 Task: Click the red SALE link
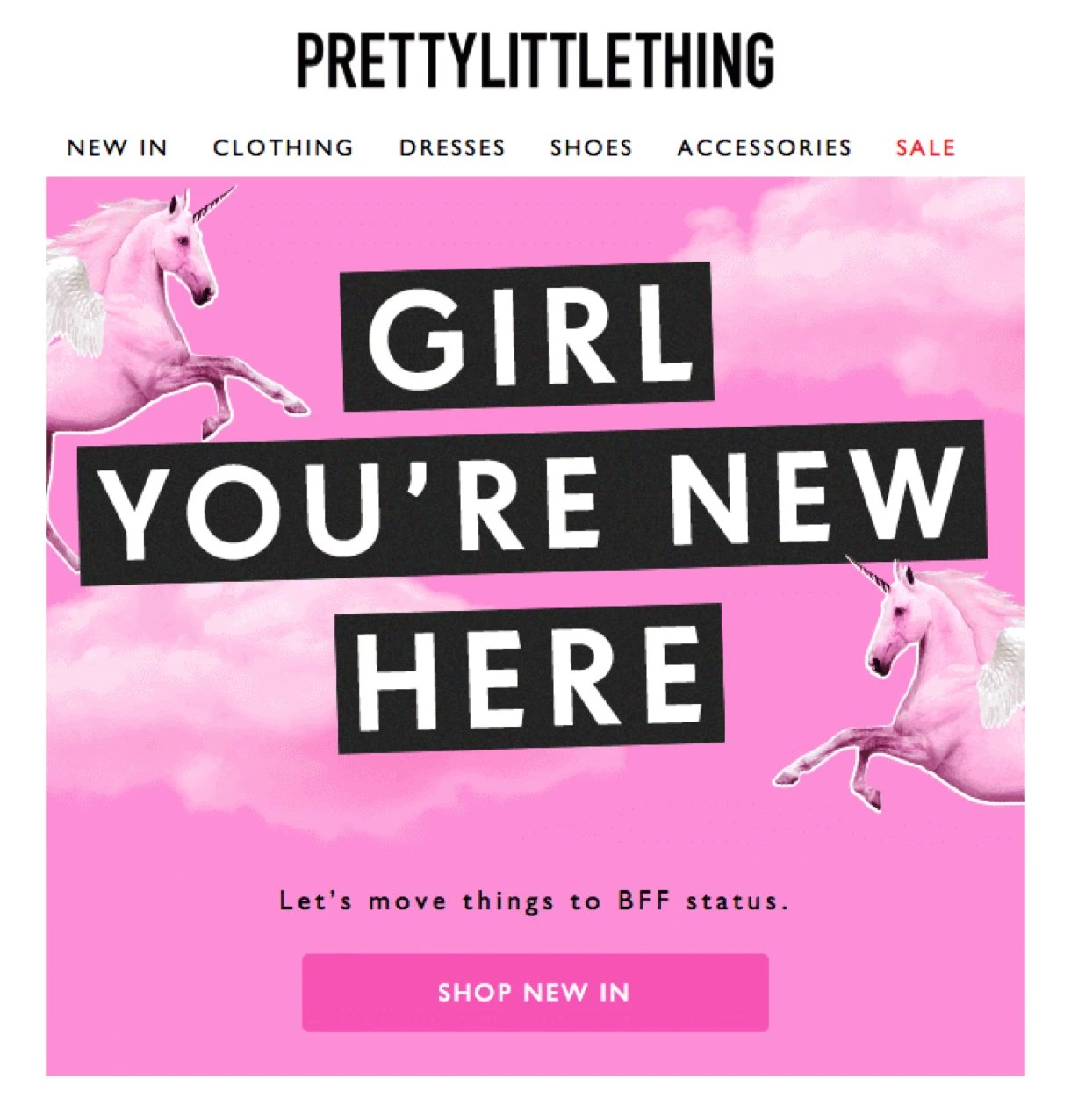point(925,147)
